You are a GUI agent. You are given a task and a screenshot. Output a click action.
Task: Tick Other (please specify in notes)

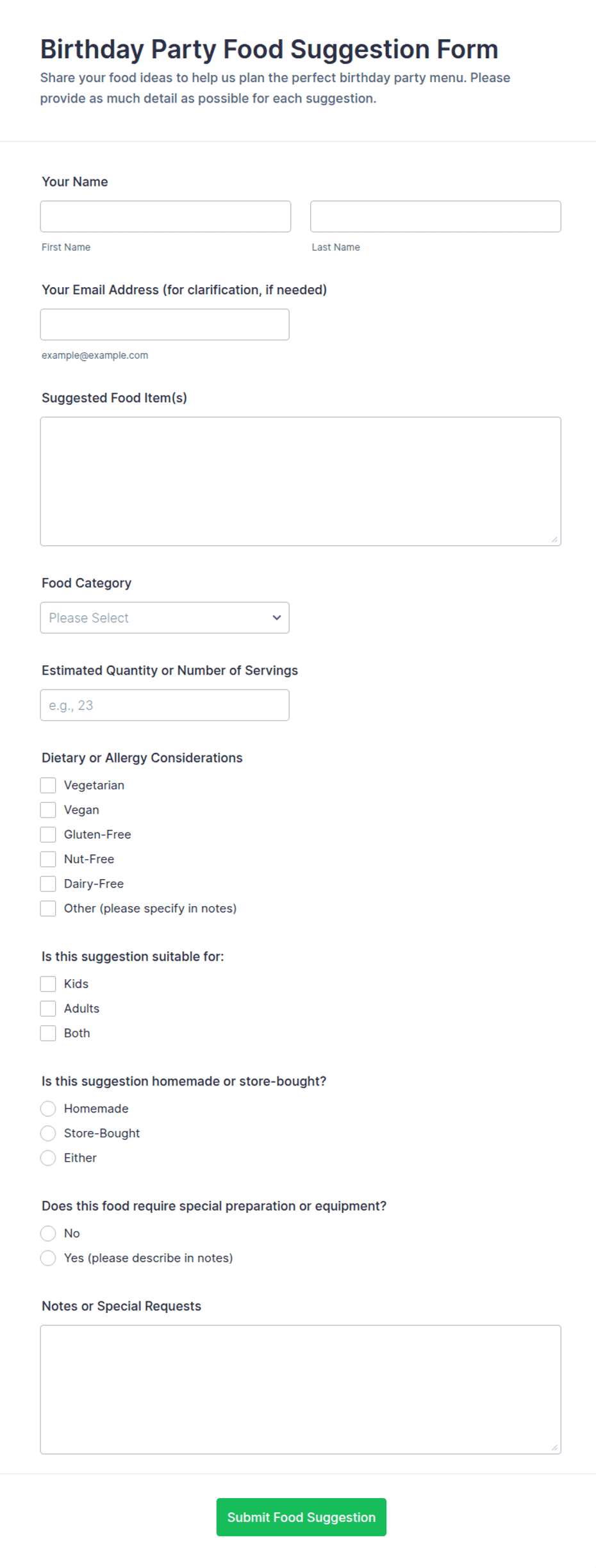48,908
